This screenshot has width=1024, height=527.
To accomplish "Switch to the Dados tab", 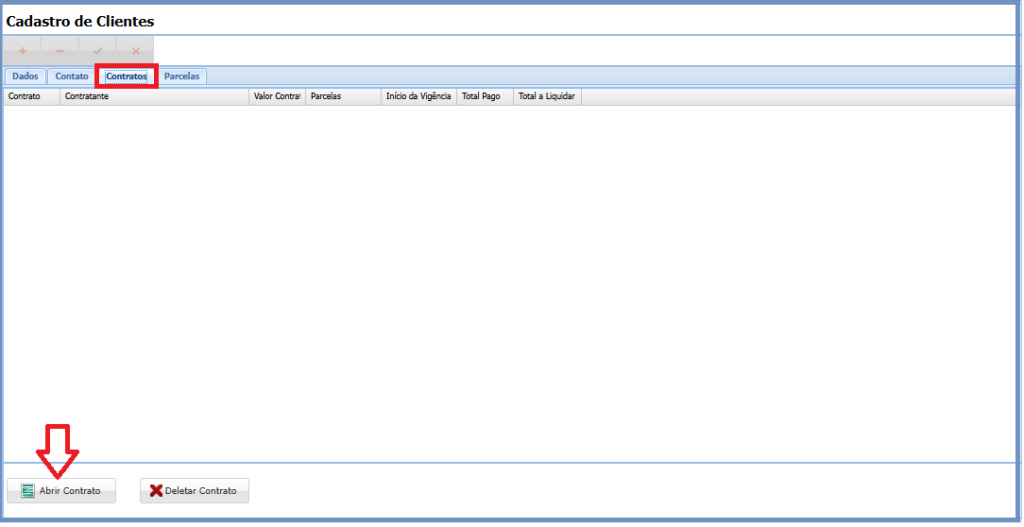I will 25,76.
